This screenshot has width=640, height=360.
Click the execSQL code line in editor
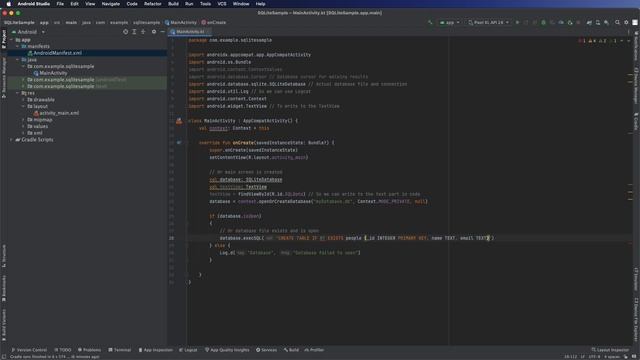[x=356, y=238]
